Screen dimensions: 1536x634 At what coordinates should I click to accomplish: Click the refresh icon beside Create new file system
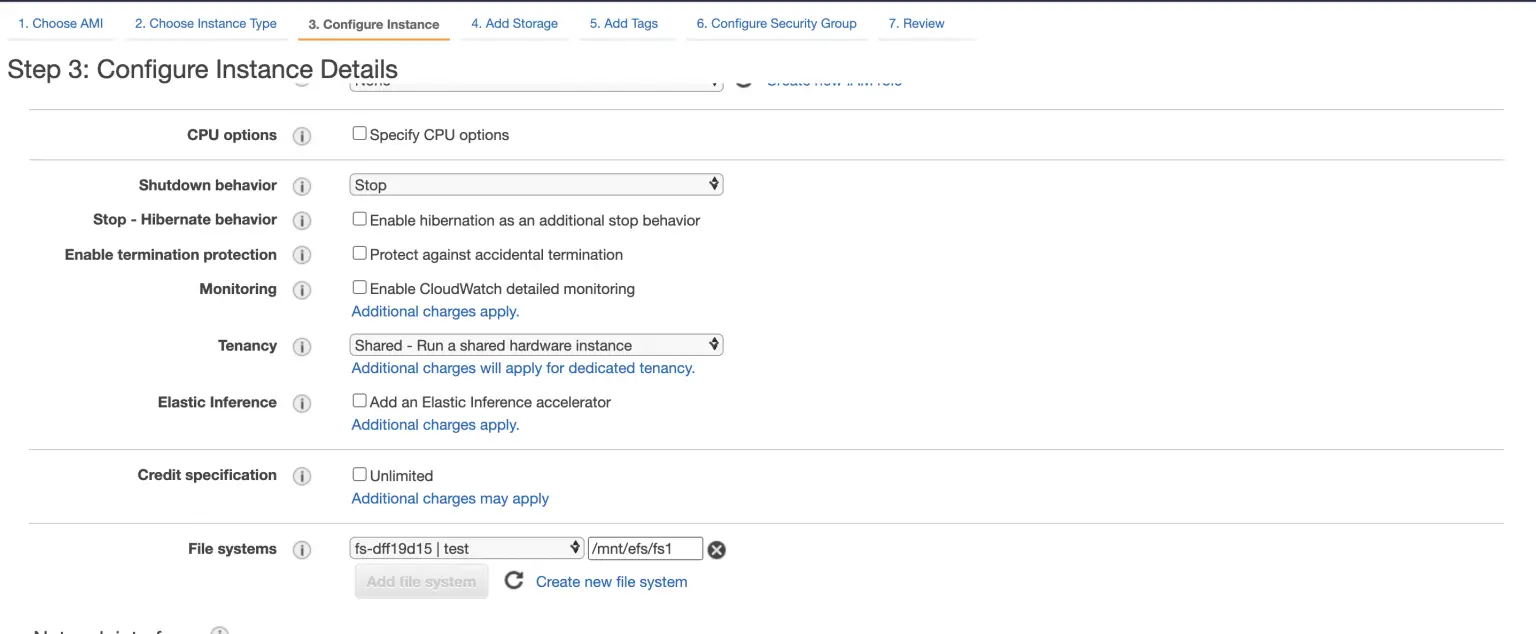tap(514, 580)
